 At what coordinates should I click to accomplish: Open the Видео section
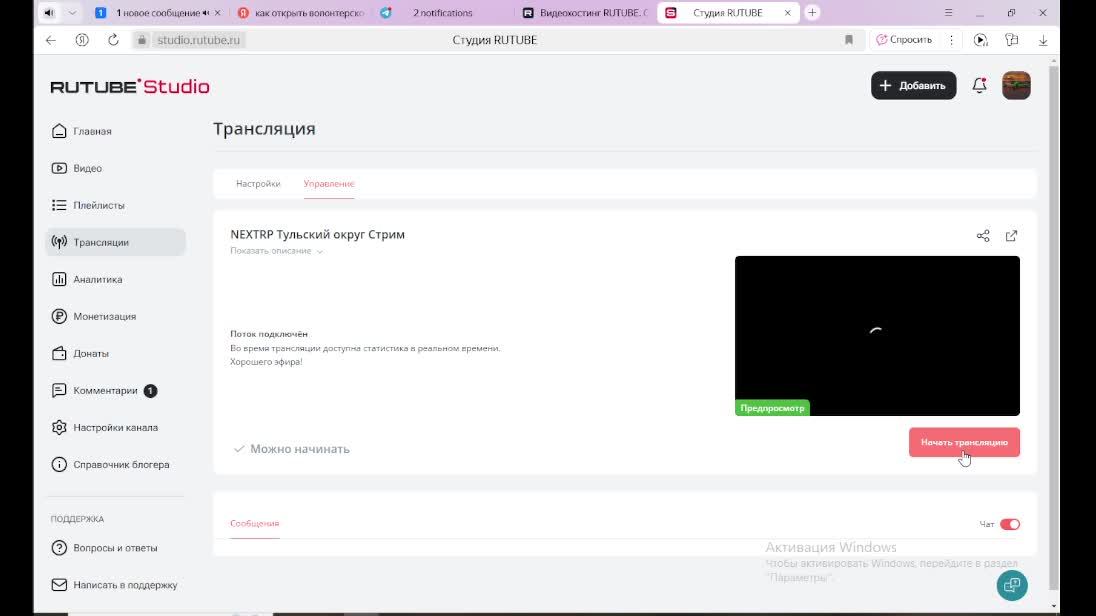click(x=77, y=169)
